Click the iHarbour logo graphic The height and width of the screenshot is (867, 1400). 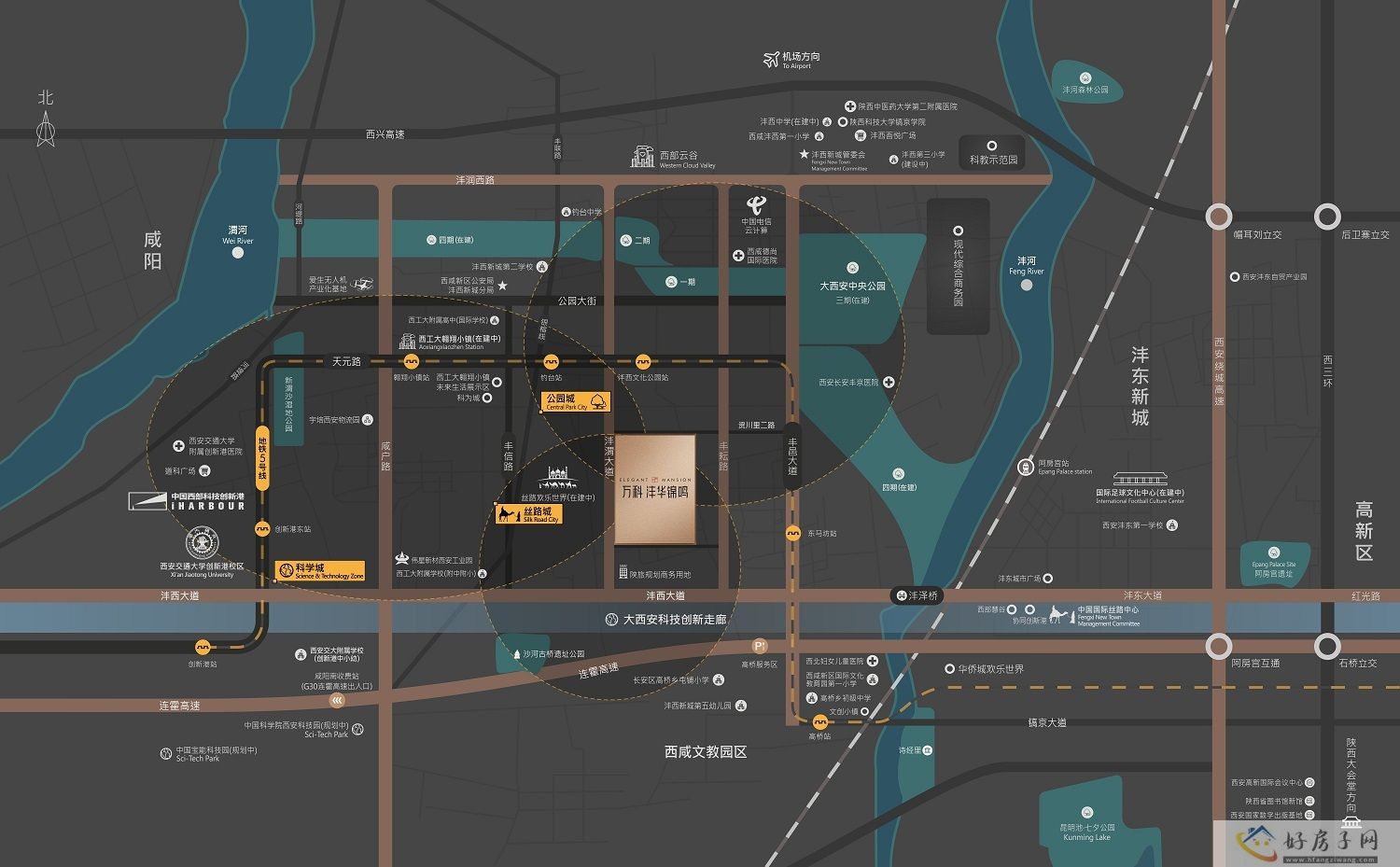point(147,501)
